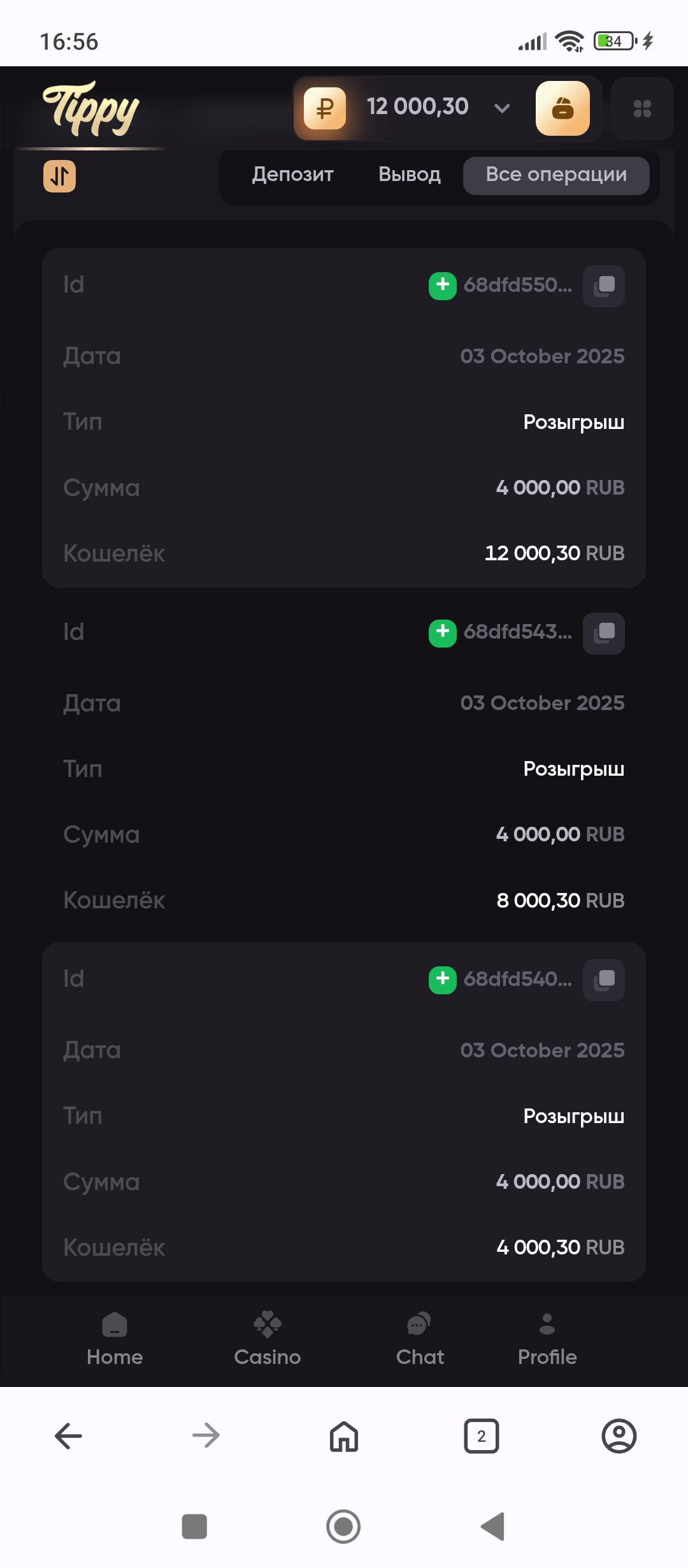Tap the orange transfer arrows icon

click(59, 176)
